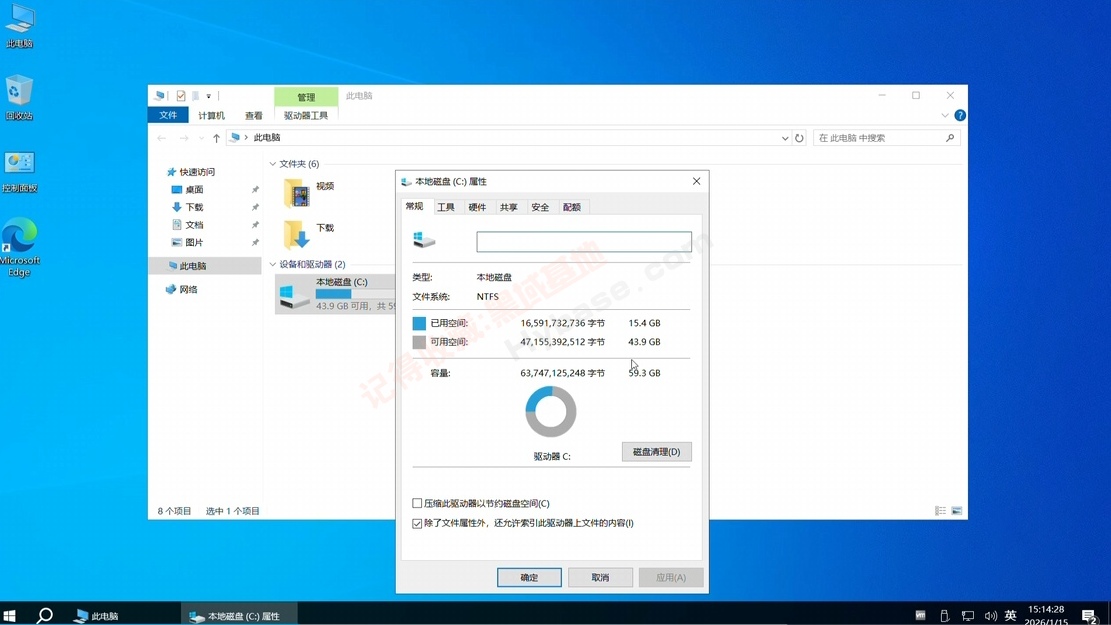Open the Videos folder icon
Image resolution: width=1111 pixels, height=625 pixels.
(296, 193)
